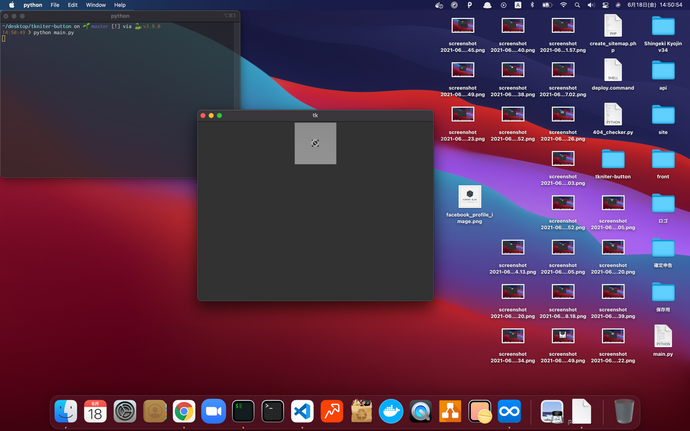This screenshot has width=690, height=431.
Task: Activate Siri from menu bar
Action: [618, 5]
